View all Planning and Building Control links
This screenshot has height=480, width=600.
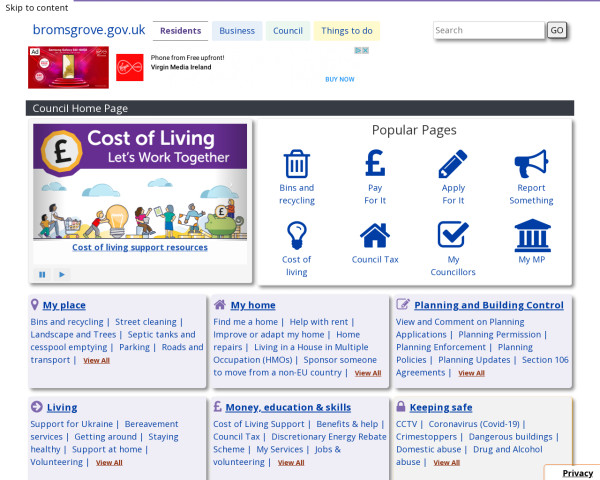[471, 373]
